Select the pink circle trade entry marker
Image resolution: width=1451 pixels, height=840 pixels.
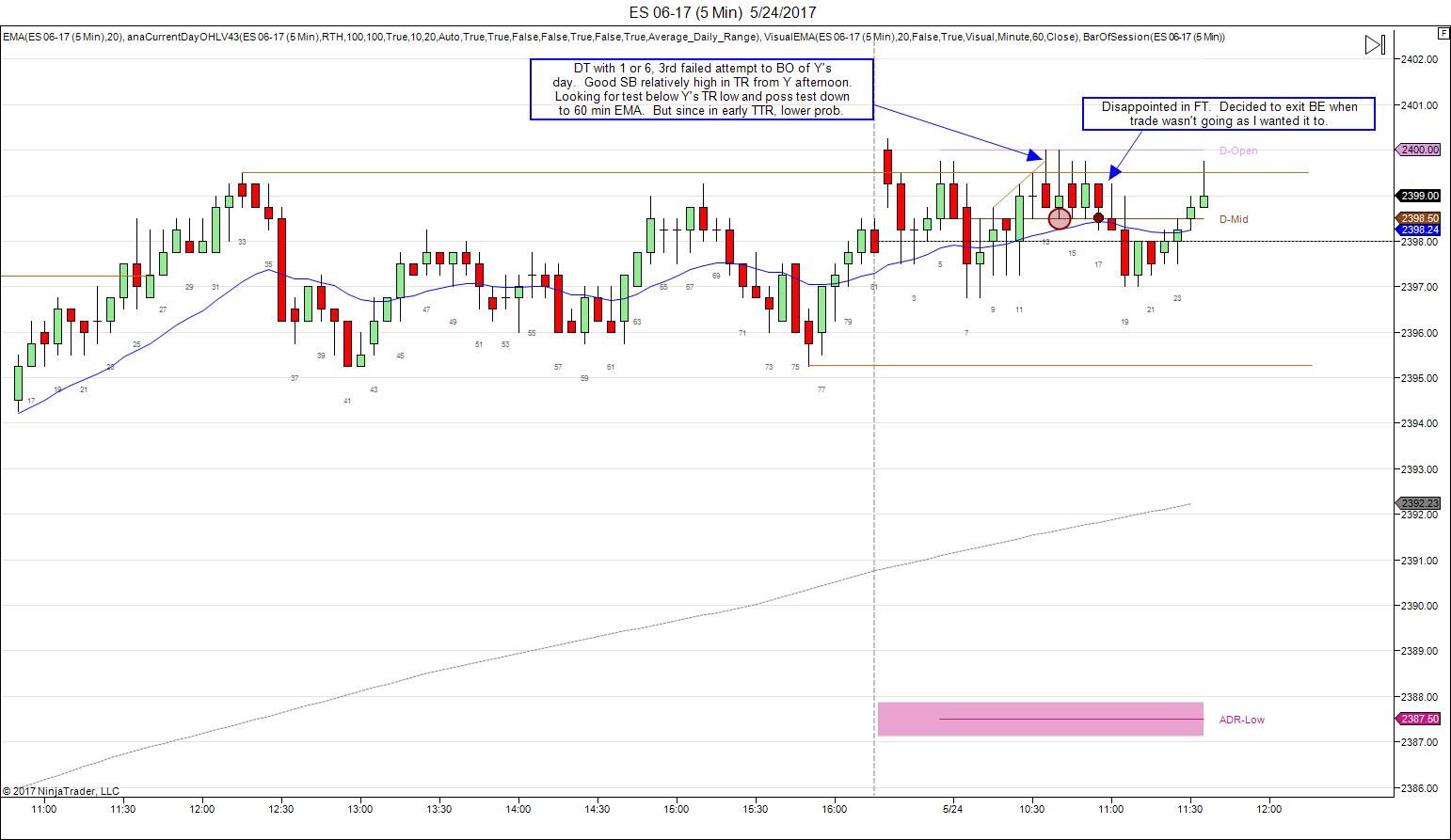click(1060, 218)
